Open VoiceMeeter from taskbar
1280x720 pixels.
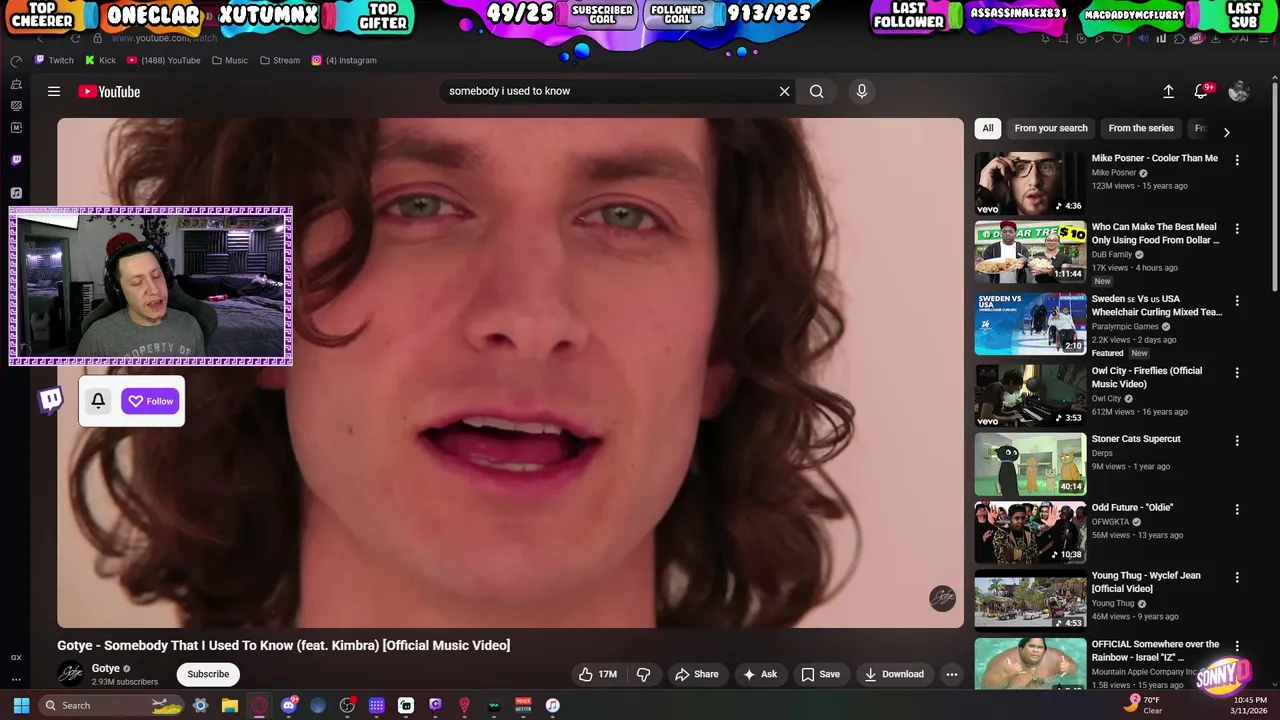coord(523,705)
